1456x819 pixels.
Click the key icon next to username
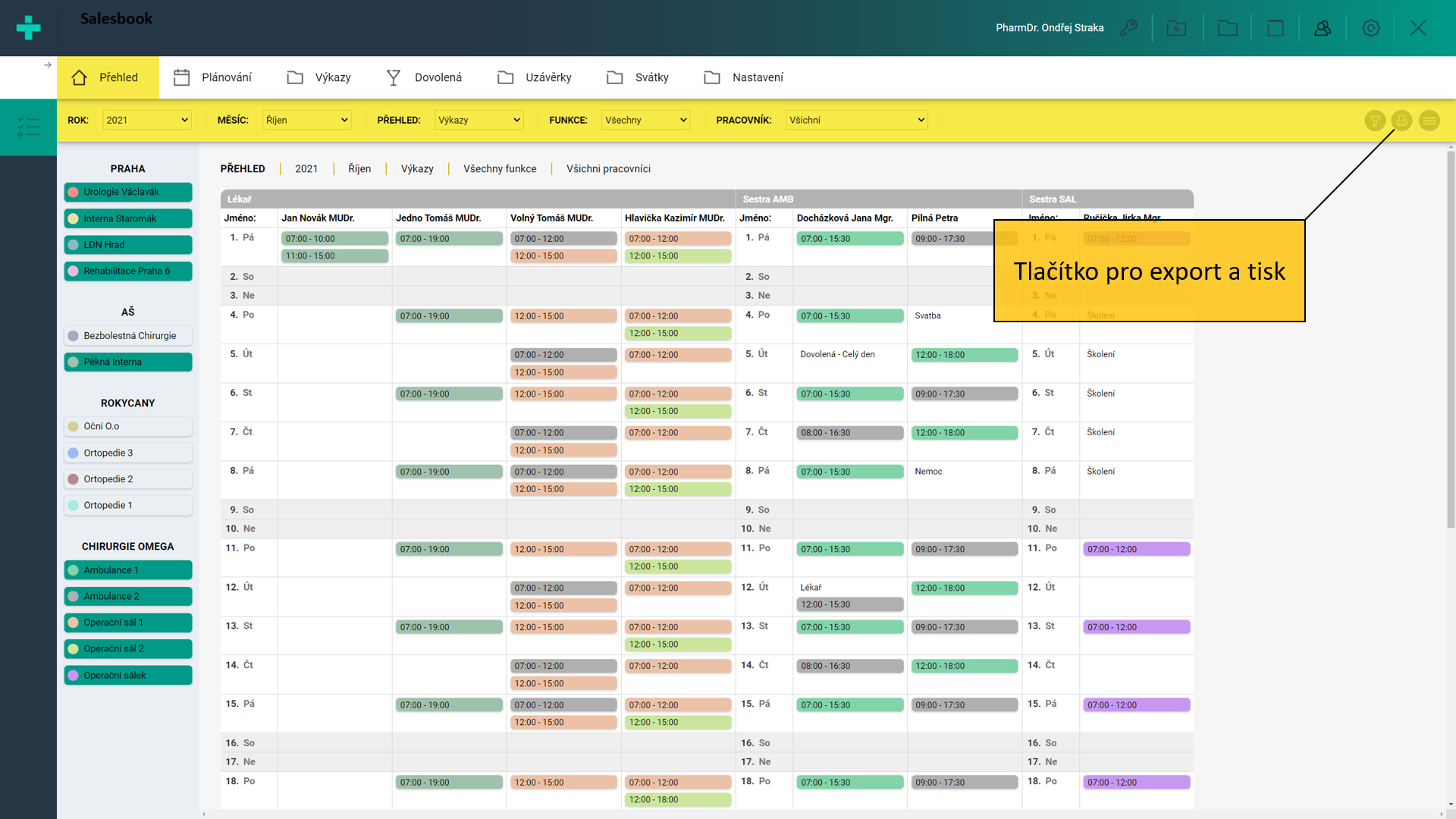[1129, 28]
